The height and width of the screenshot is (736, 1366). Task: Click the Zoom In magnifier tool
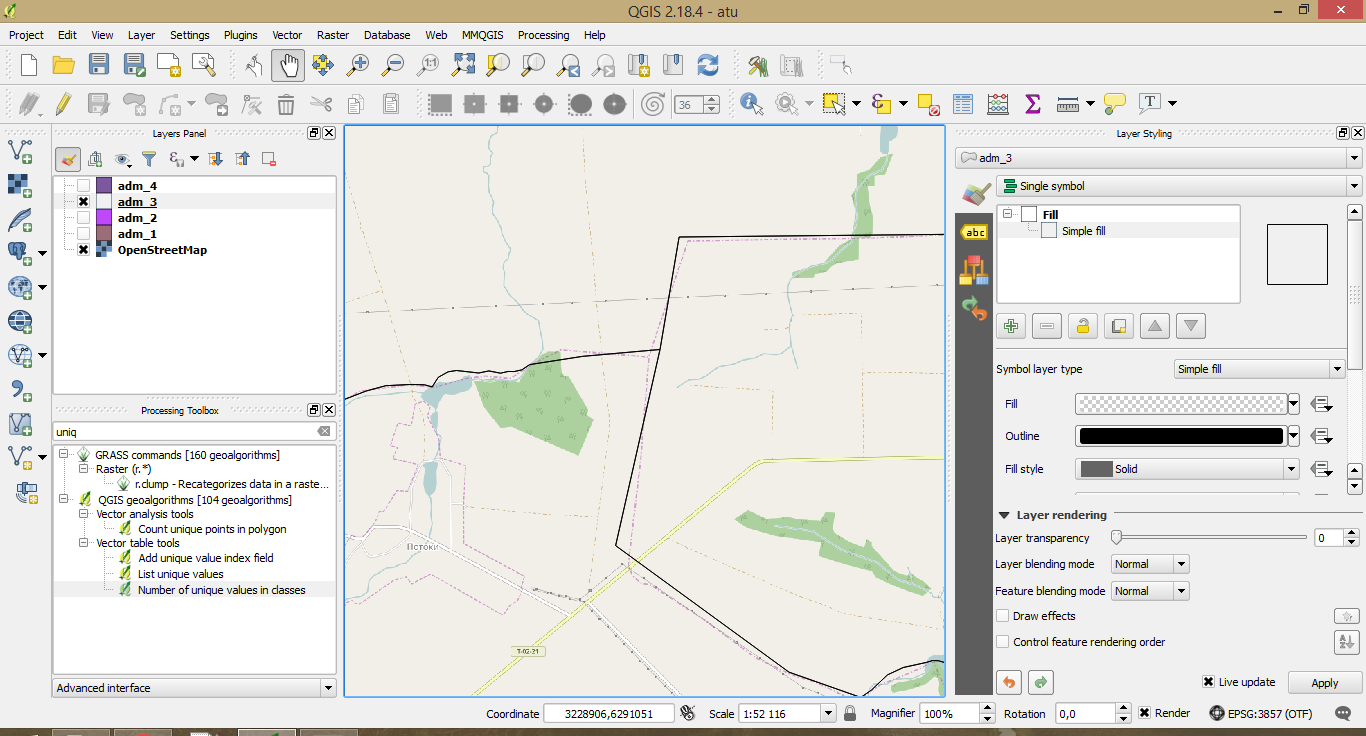pos(357,66)
